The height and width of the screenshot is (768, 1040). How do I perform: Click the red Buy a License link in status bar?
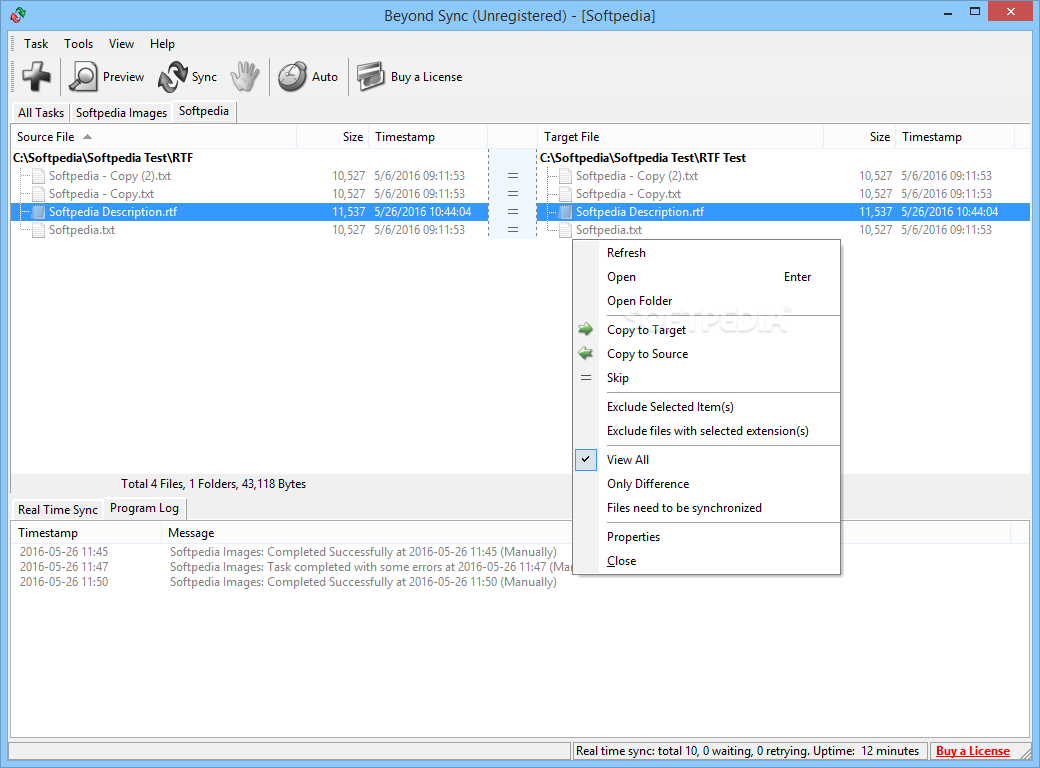(972, 751)
